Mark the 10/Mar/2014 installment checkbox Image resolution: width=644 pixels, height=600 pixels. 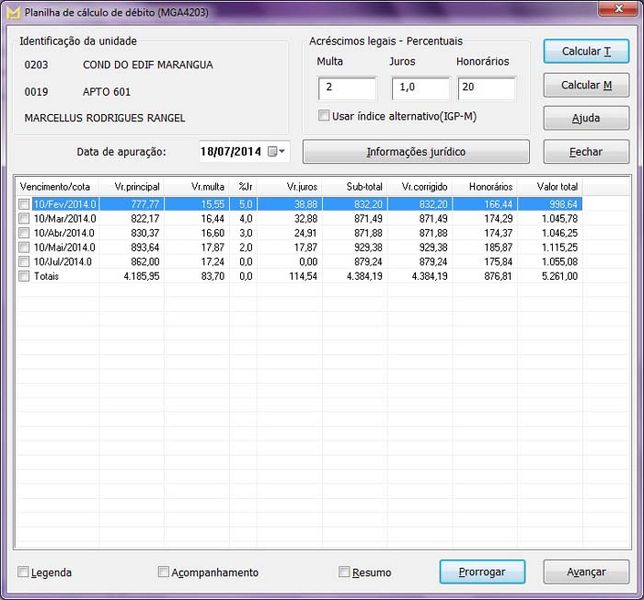(x=24, y=218)
